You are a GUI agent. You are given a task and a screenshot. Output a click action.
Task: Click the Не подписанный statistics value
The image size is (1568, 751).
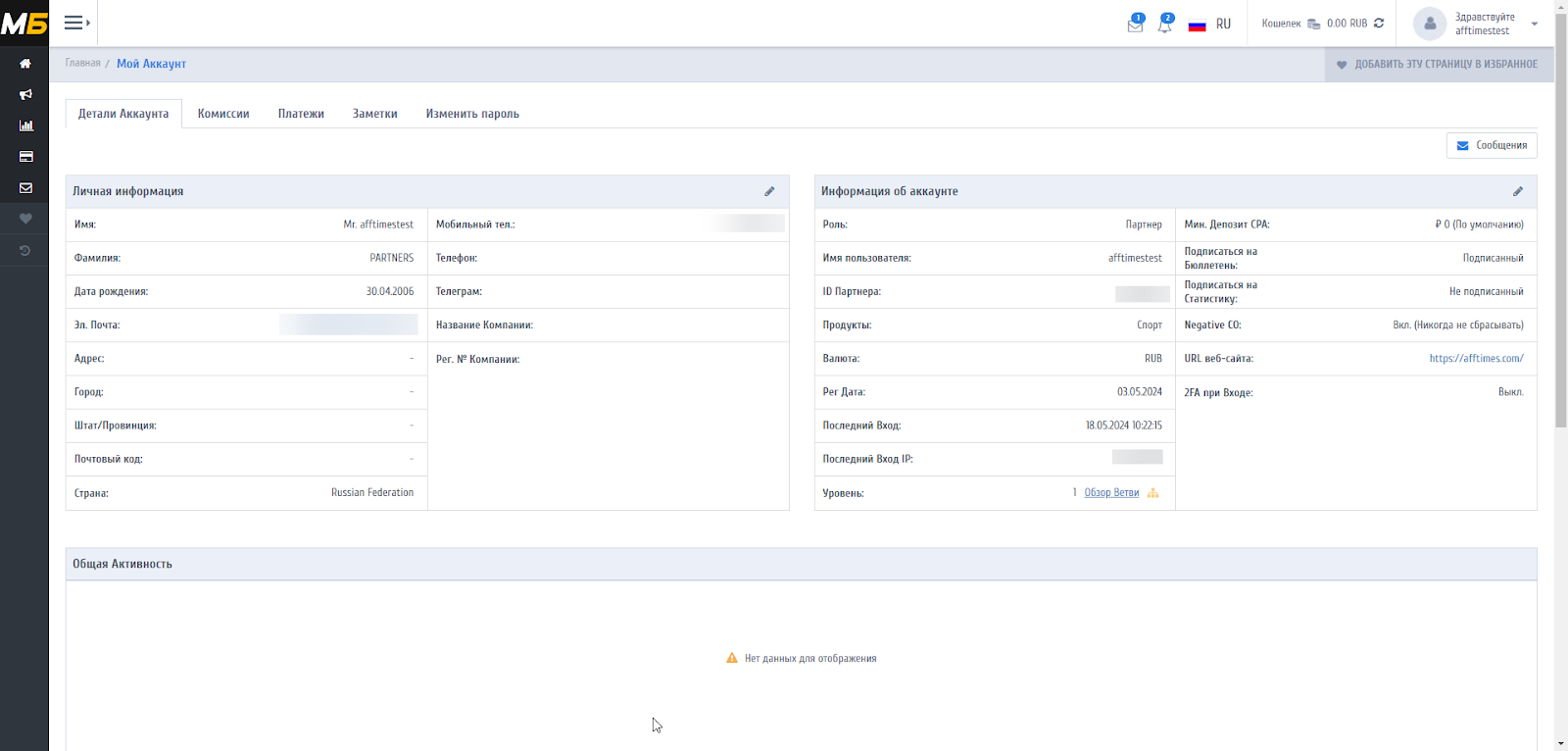(x=1486, y=292)
